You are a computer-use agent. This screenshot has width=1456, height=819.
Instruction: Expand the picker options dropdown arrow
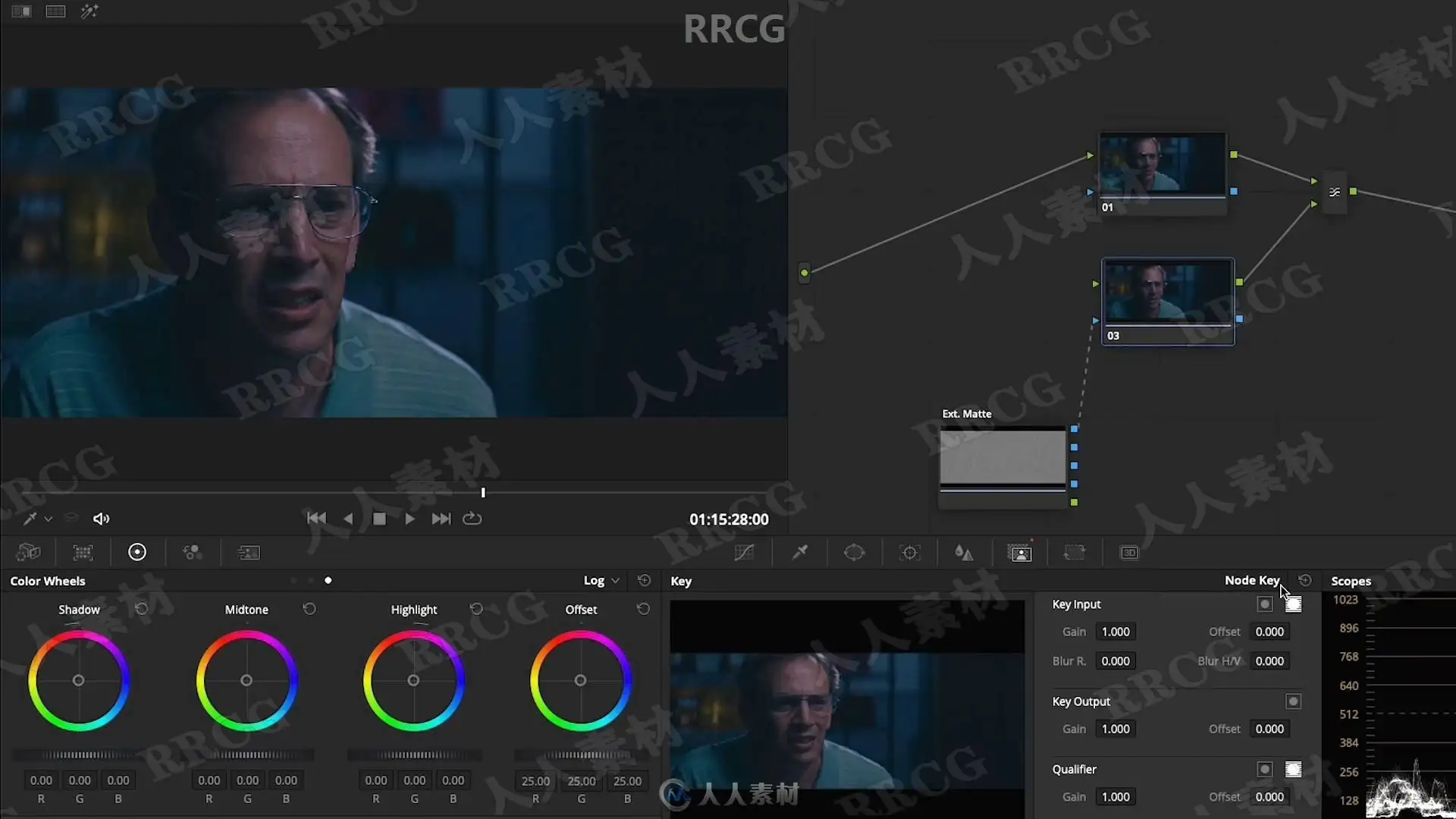[49, 519]
